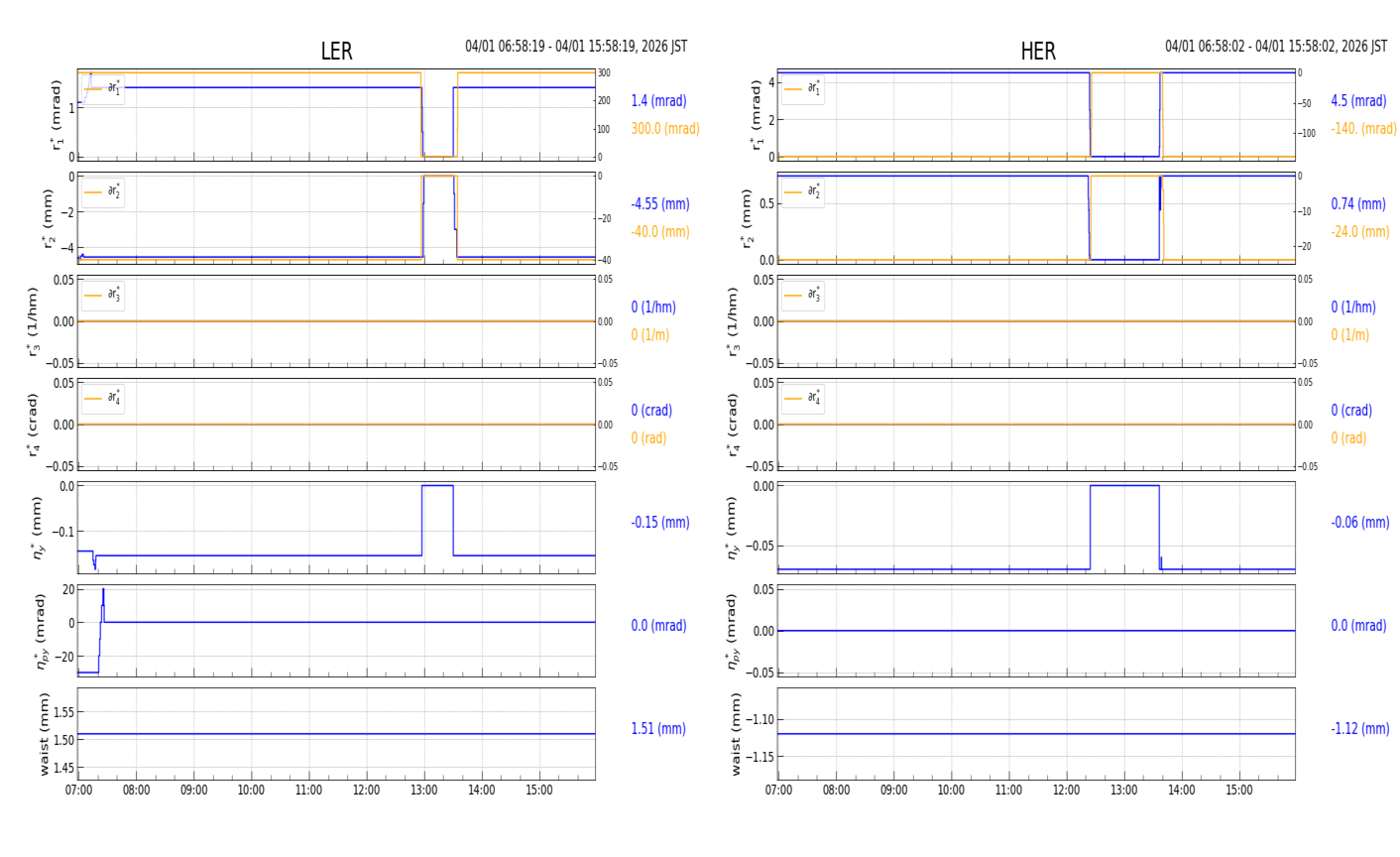Click the HER readout 0.0 (mrad)
The width and height of the screenshot is (1400, 857).
1358,626
